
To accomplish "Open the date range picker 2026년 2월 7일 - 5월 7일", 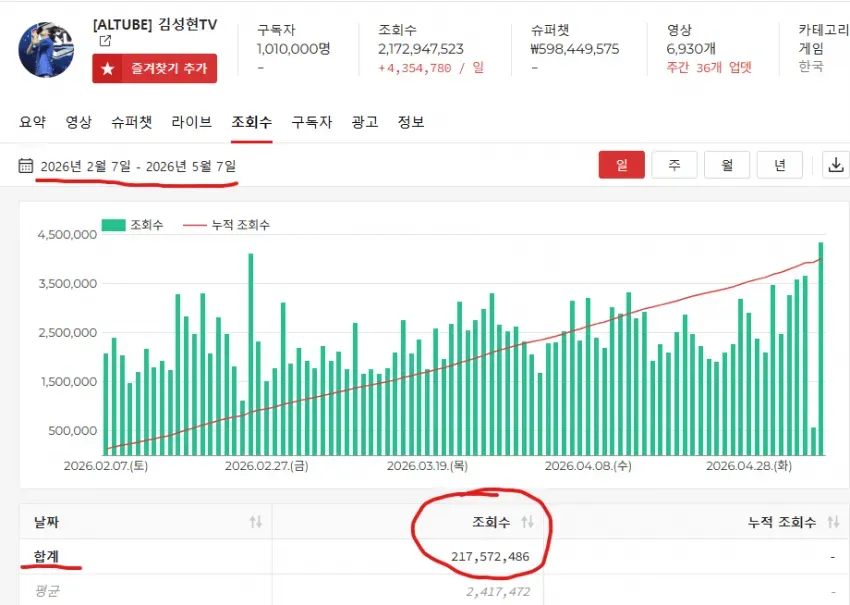I will click(138, 166).
